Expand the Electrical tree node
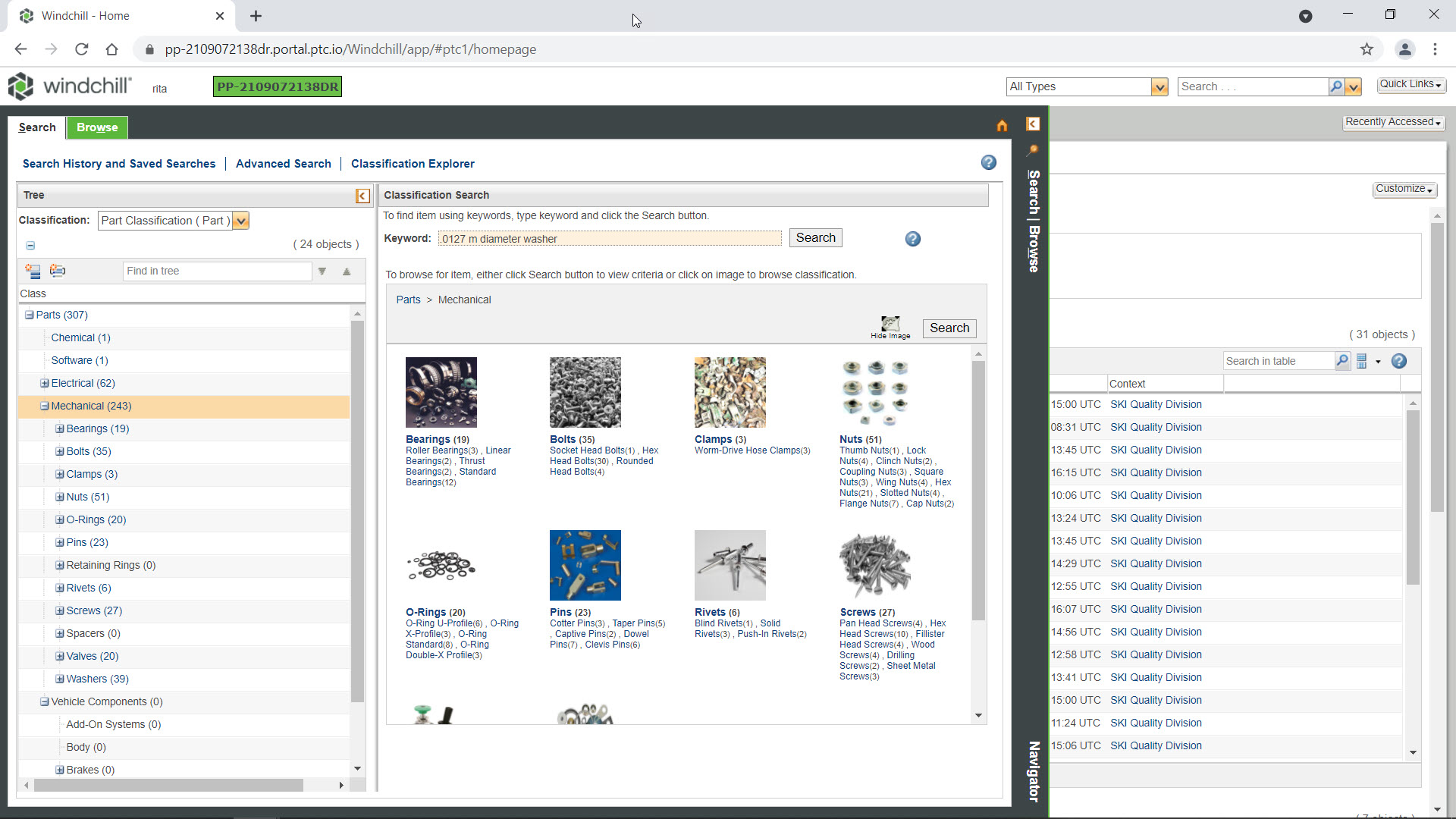Screen dimensions: 1456x819 coord(44,383)
